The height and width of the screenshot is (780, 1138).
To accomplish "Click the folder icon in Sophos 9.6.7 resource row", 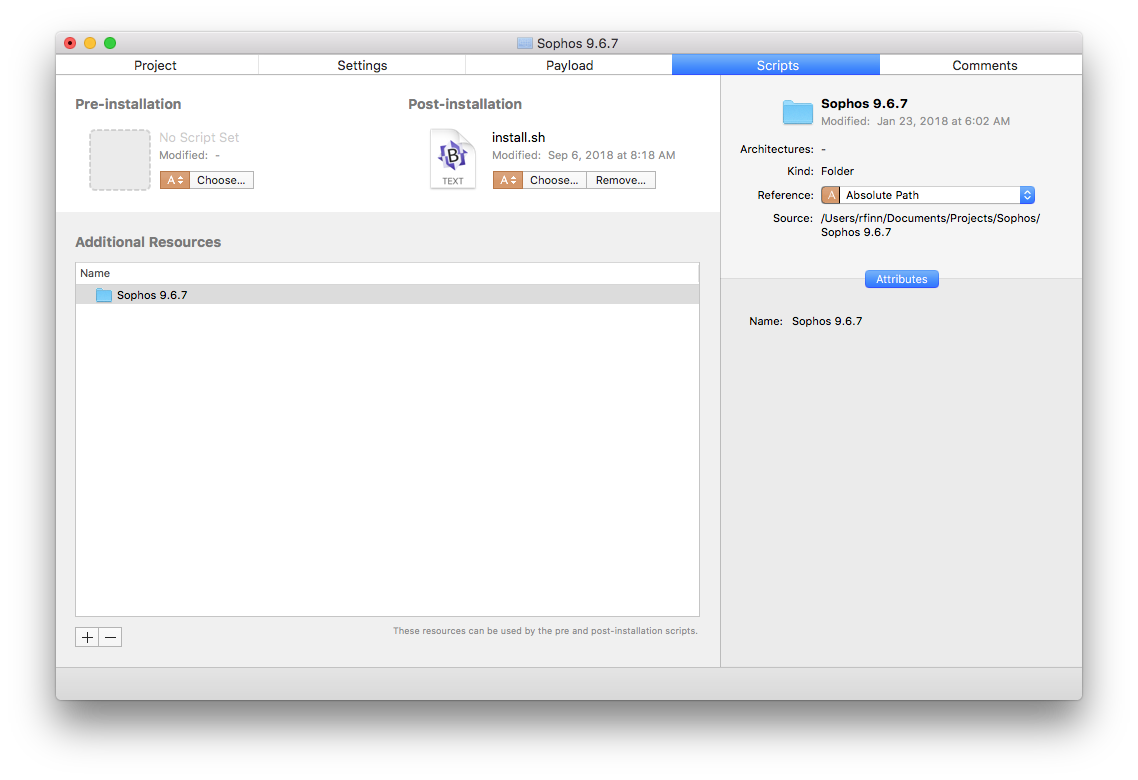I will [x=104, y=295].
